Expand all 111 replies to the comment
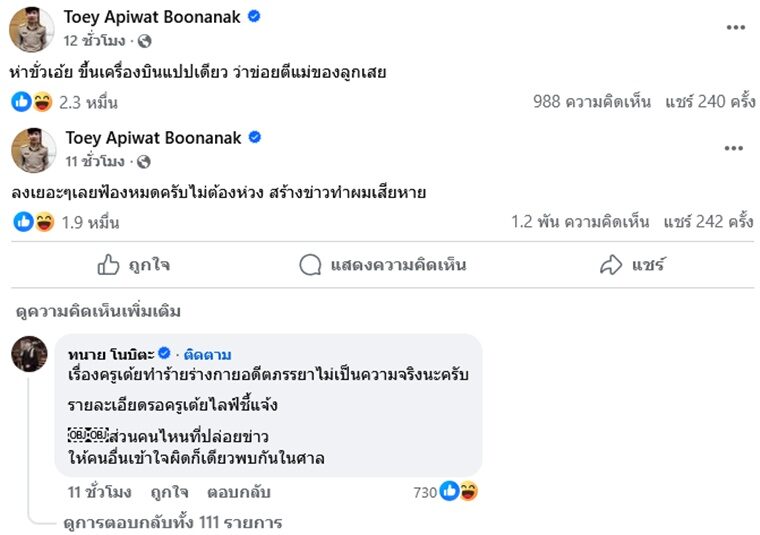The height and width of the screenshot is (535, 760). [171, 522]
